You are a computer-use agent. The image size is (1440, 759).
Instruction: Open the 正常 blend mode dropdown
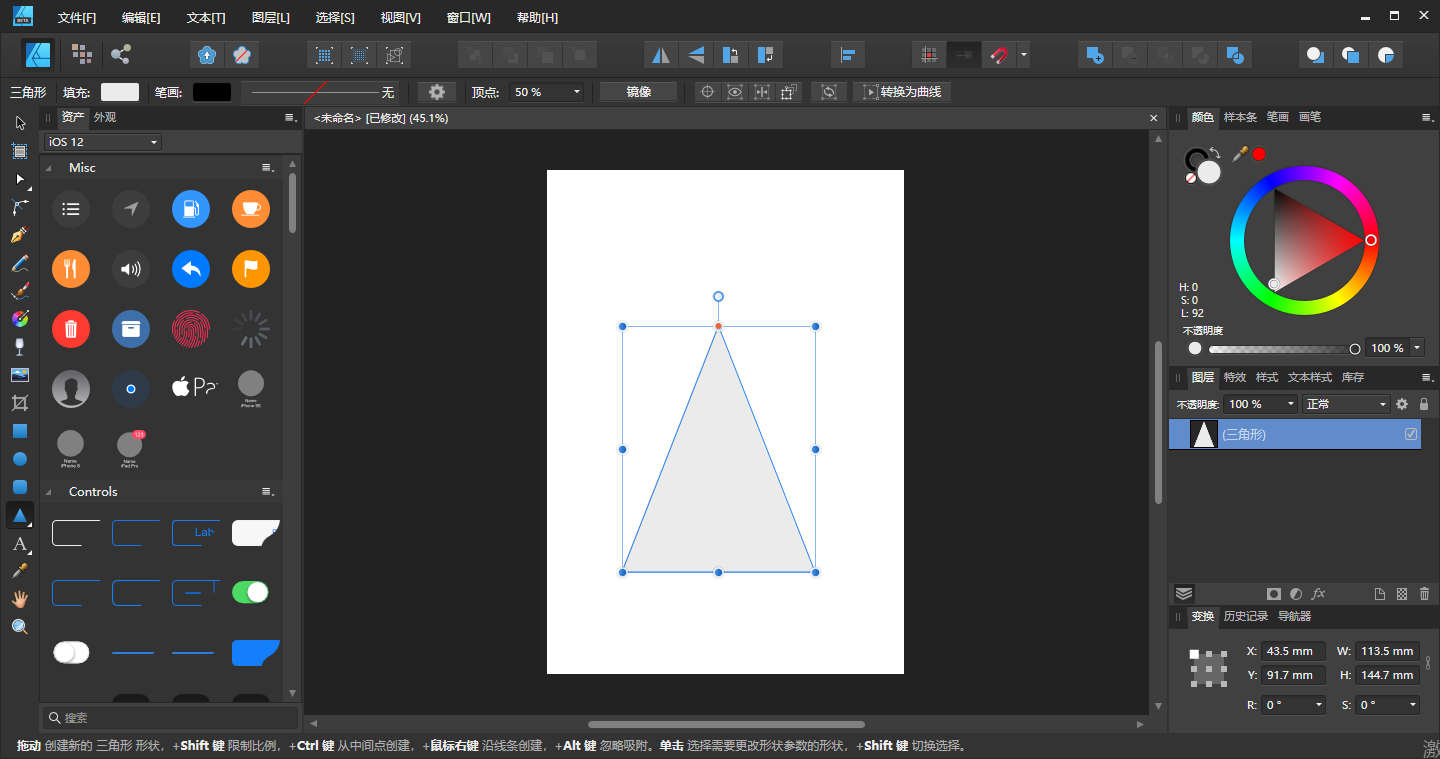[x=1346, y=404]
